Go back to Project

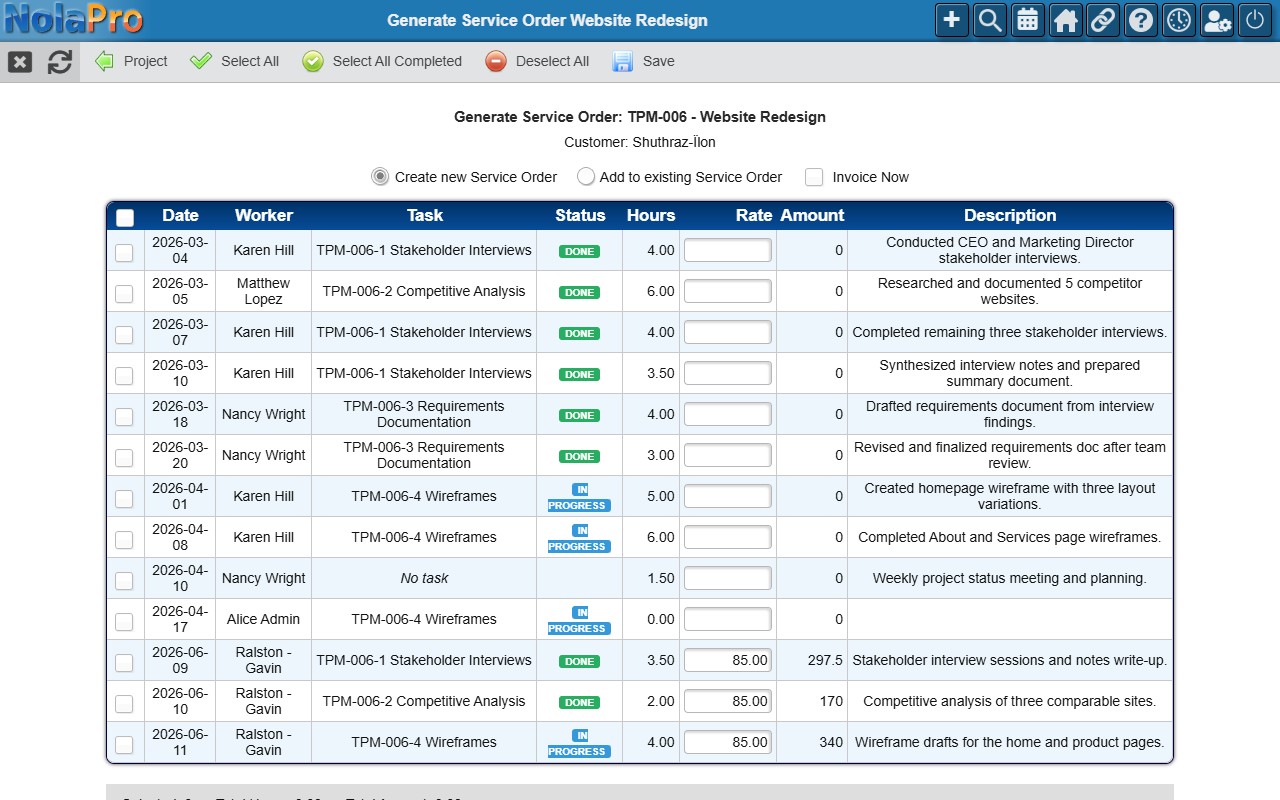[131, 61]
